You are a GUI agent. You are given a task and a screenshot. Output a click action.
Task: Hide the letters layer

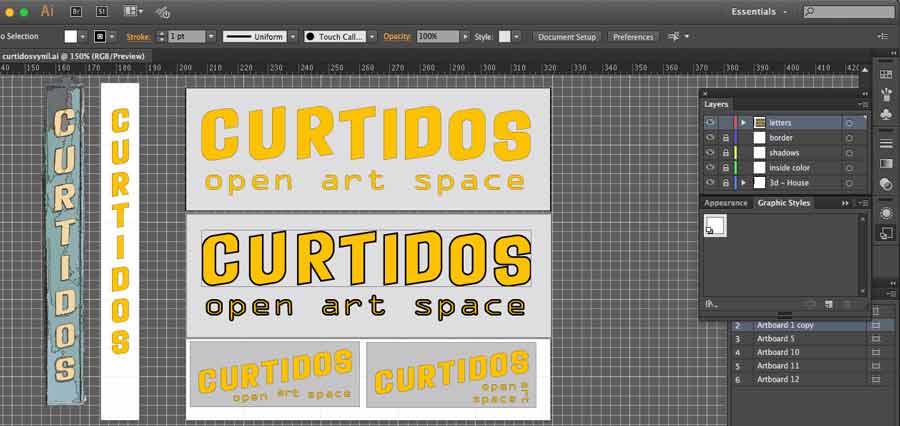[710, 122]
